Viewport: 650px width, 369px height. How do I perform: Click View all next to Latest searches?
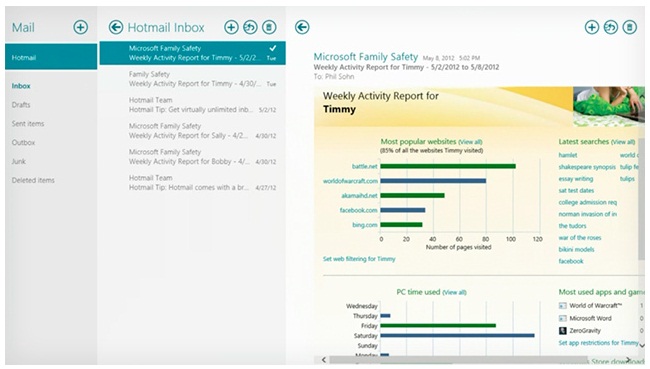[x=623, y=142]
